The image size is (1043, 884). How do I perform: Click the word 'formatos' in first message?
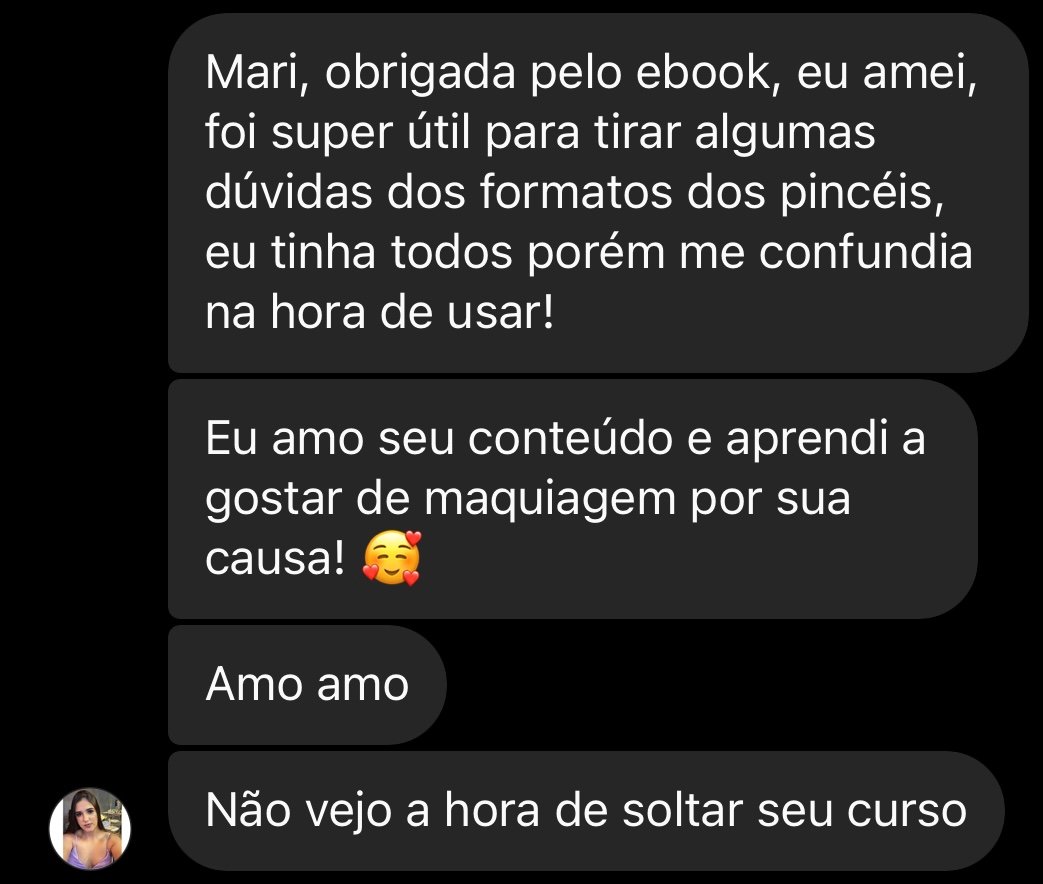pos(575,193)
